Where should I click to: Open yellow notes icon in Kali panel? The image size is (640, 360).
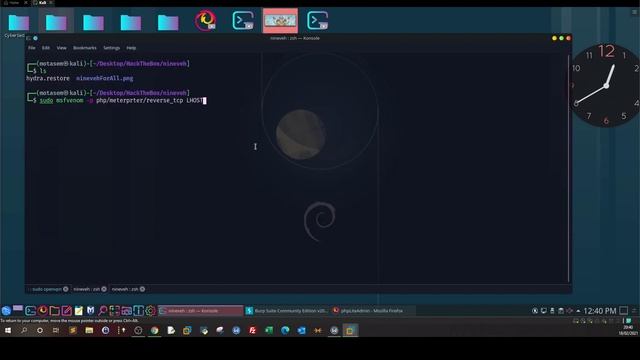click(x=78, y=311)
